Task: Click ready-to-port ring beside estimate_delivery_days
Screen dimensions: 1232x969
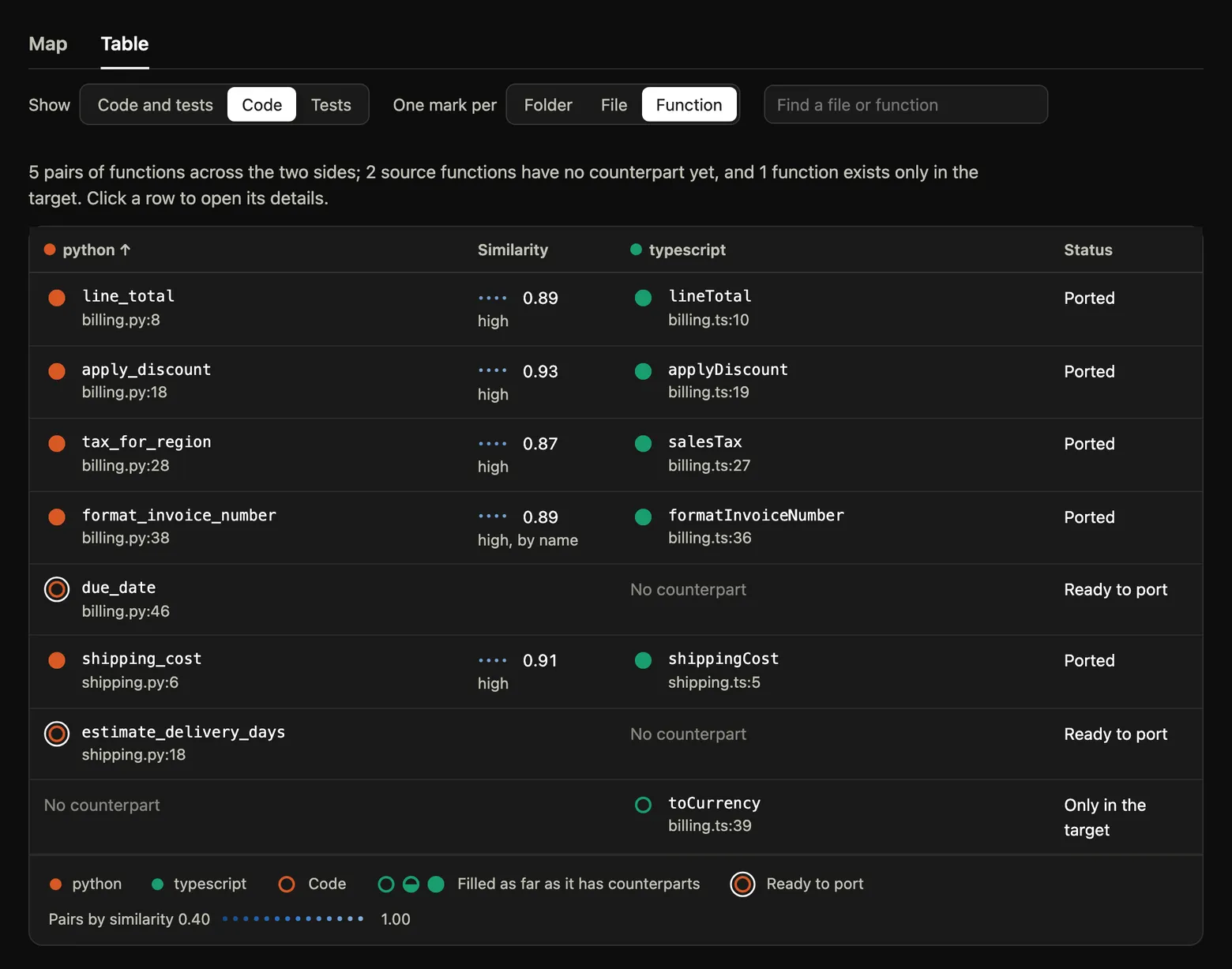Action: 57,734
